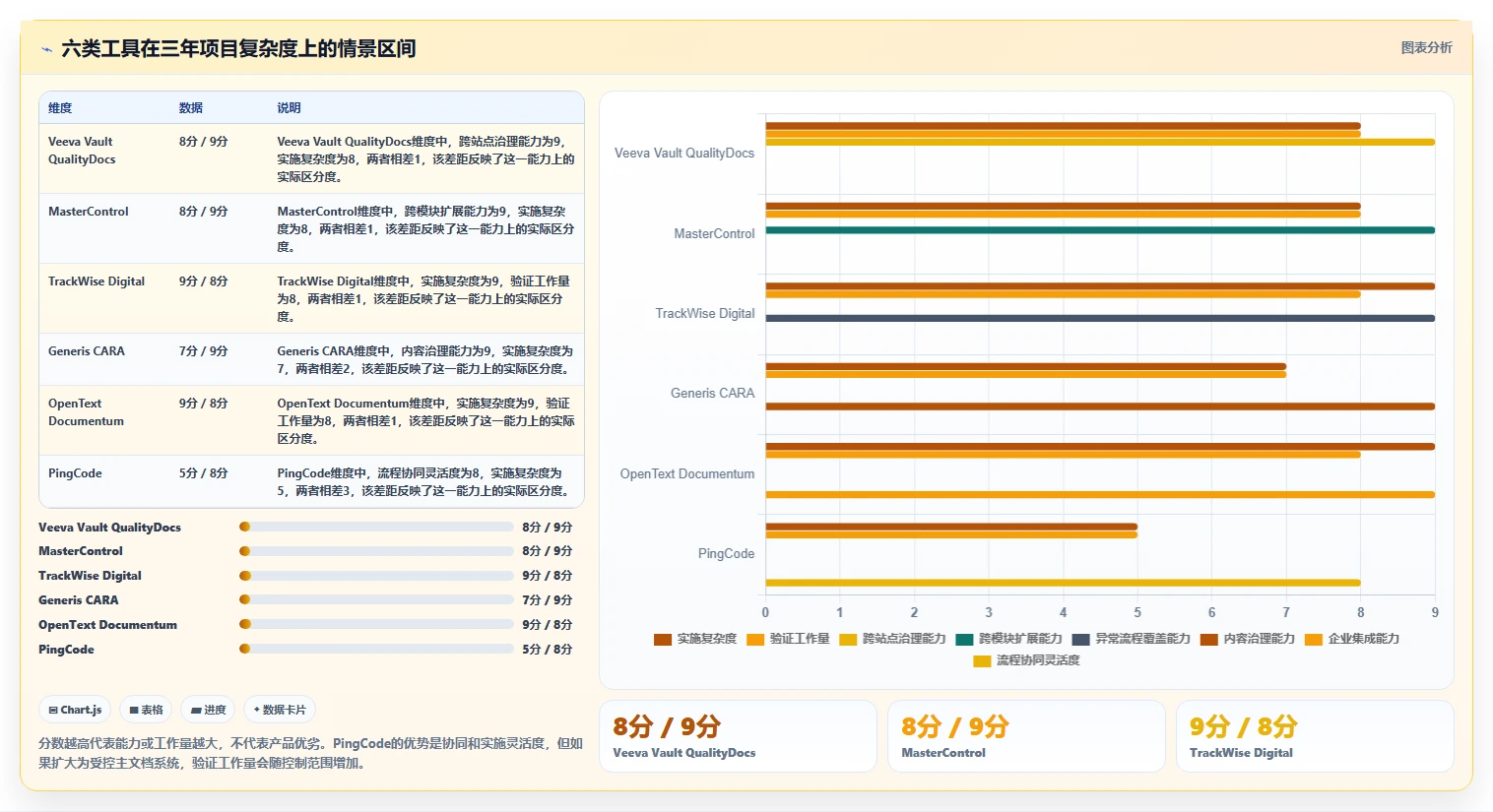Click the 说明 table column header
The height and width of the screenshot is (812, 1493).
(289, 108)
